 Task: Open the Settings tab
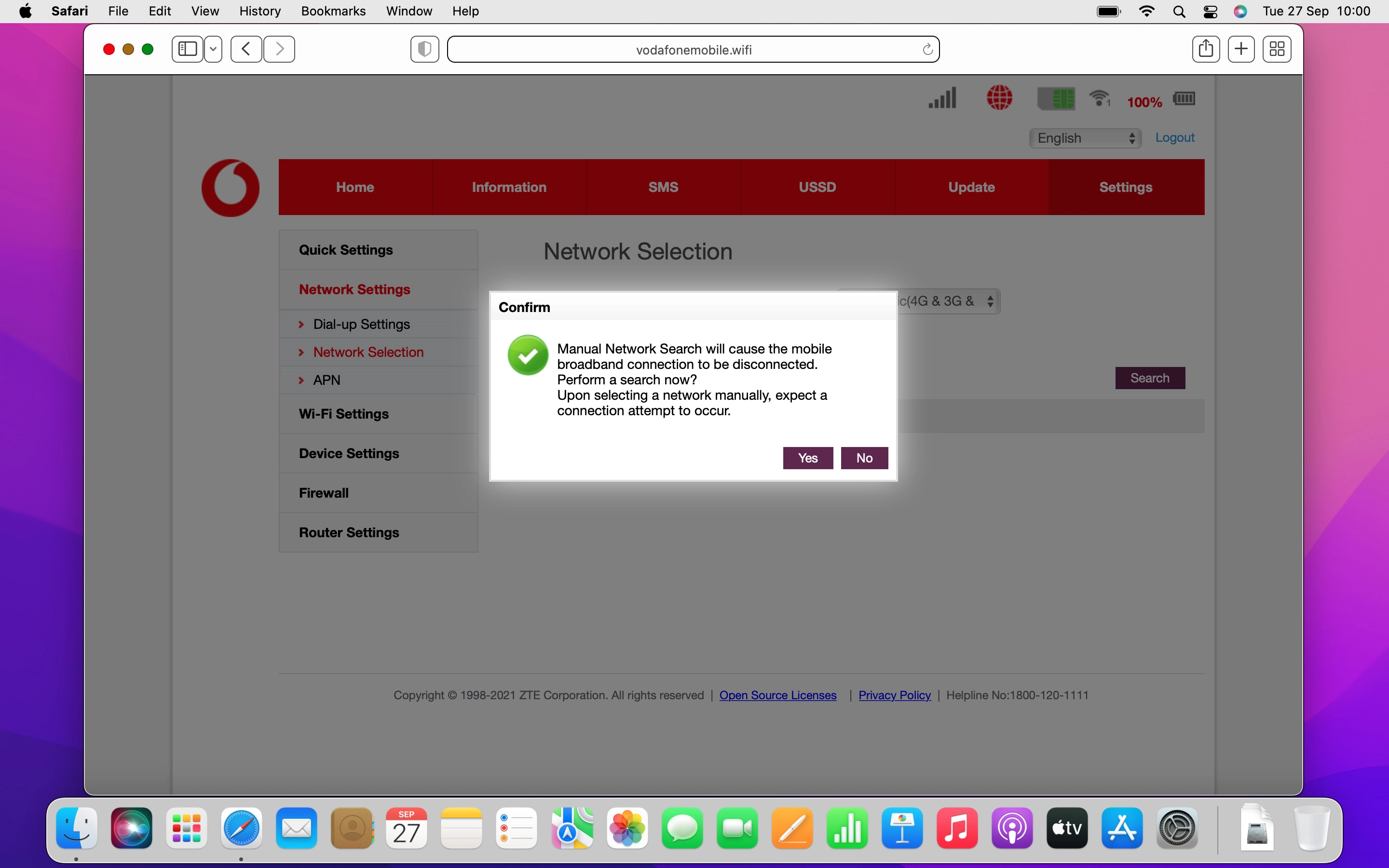tap(1125, 187)
